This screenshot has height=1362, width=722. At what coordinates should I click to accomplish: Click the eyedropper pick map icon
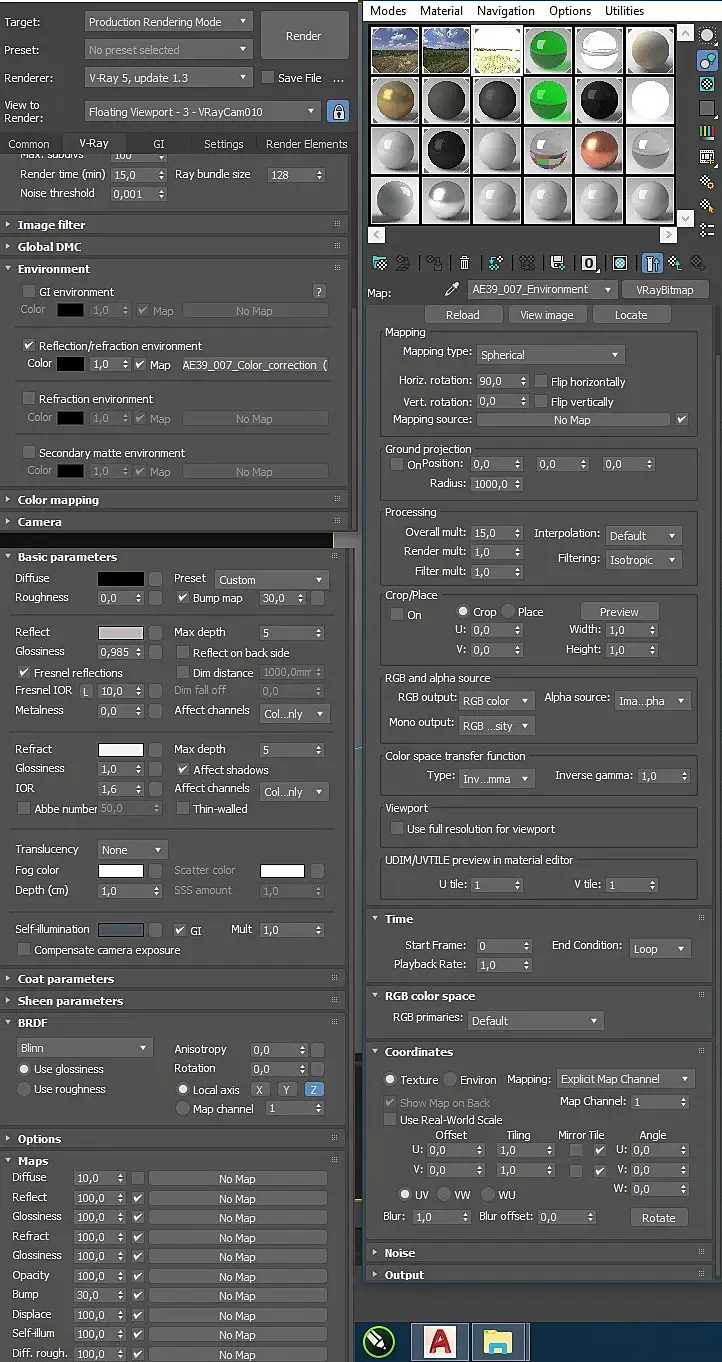451,289
